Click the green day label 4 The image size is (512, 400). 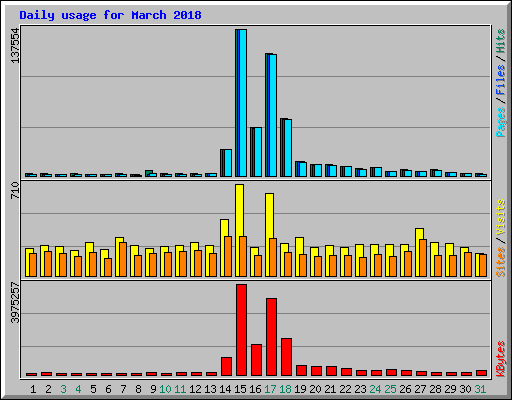click(x=78, y=389)
